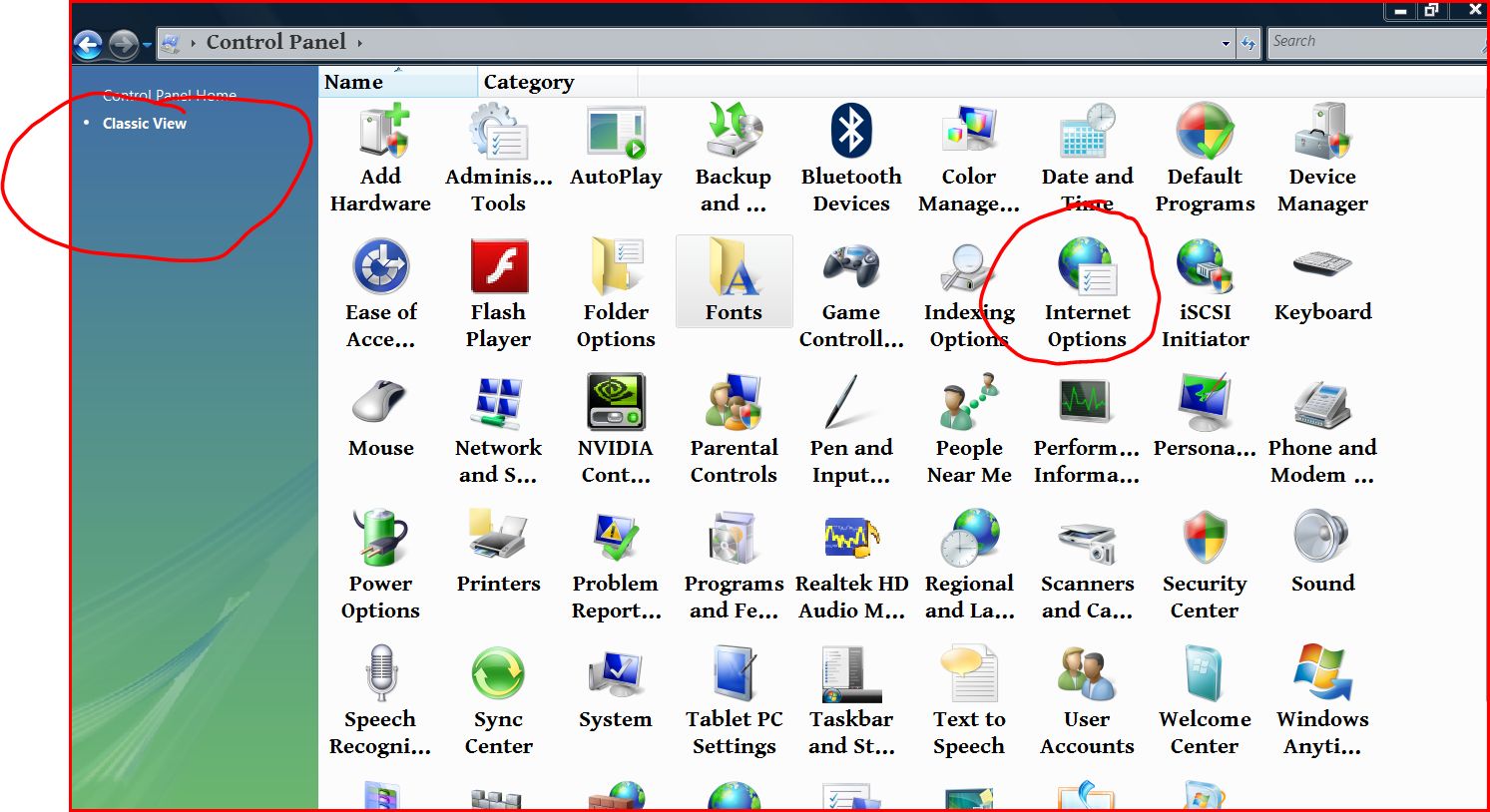This screenshot has width=1490, height=812.
Task: Restore down the Control Panel window
Action: 1432,10
